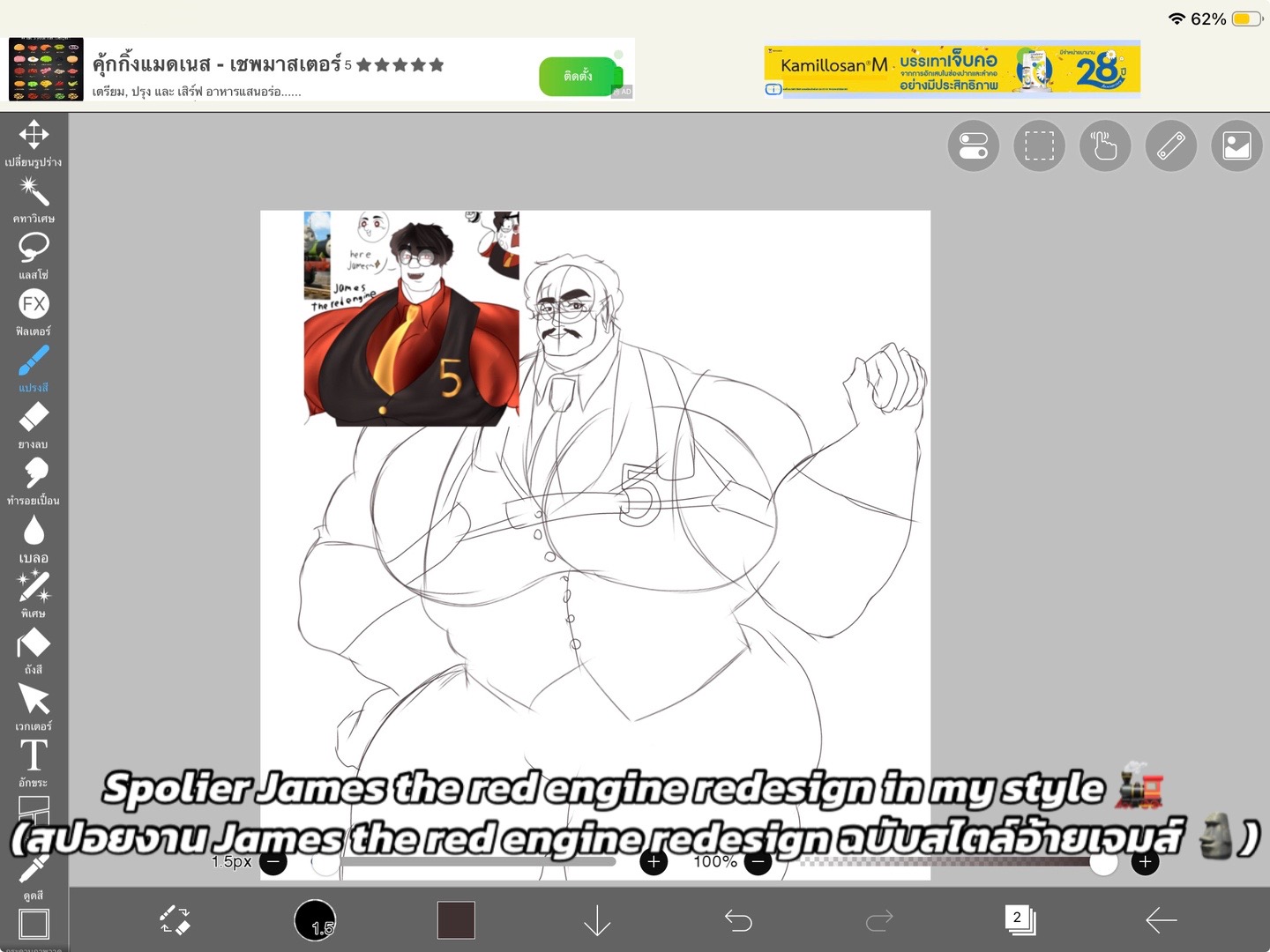Viewport: 1270px width, 952px height.
Task: Open brush settings showing 1.5
Action: (x=315, y=920)
